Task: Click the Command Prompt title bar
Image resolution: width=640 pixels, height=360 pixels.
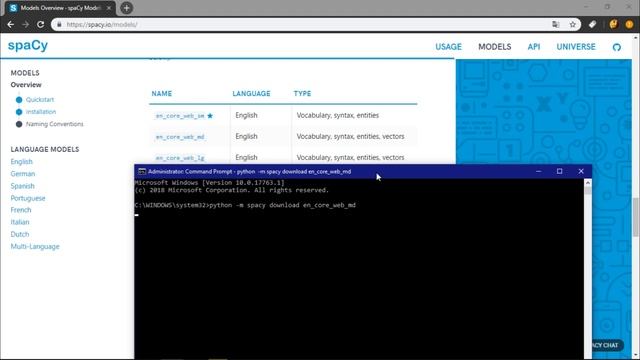Action: (x=363, y=171)
